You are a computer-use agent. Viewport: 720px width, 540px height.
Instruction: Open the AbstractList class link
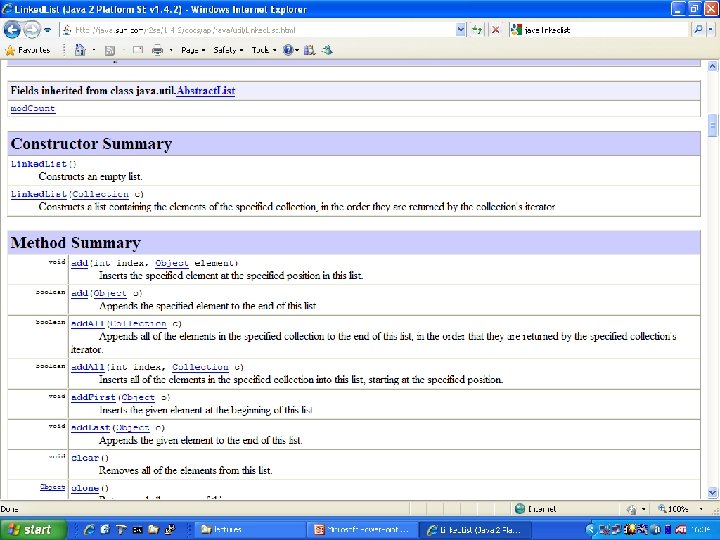pos(206,90)
